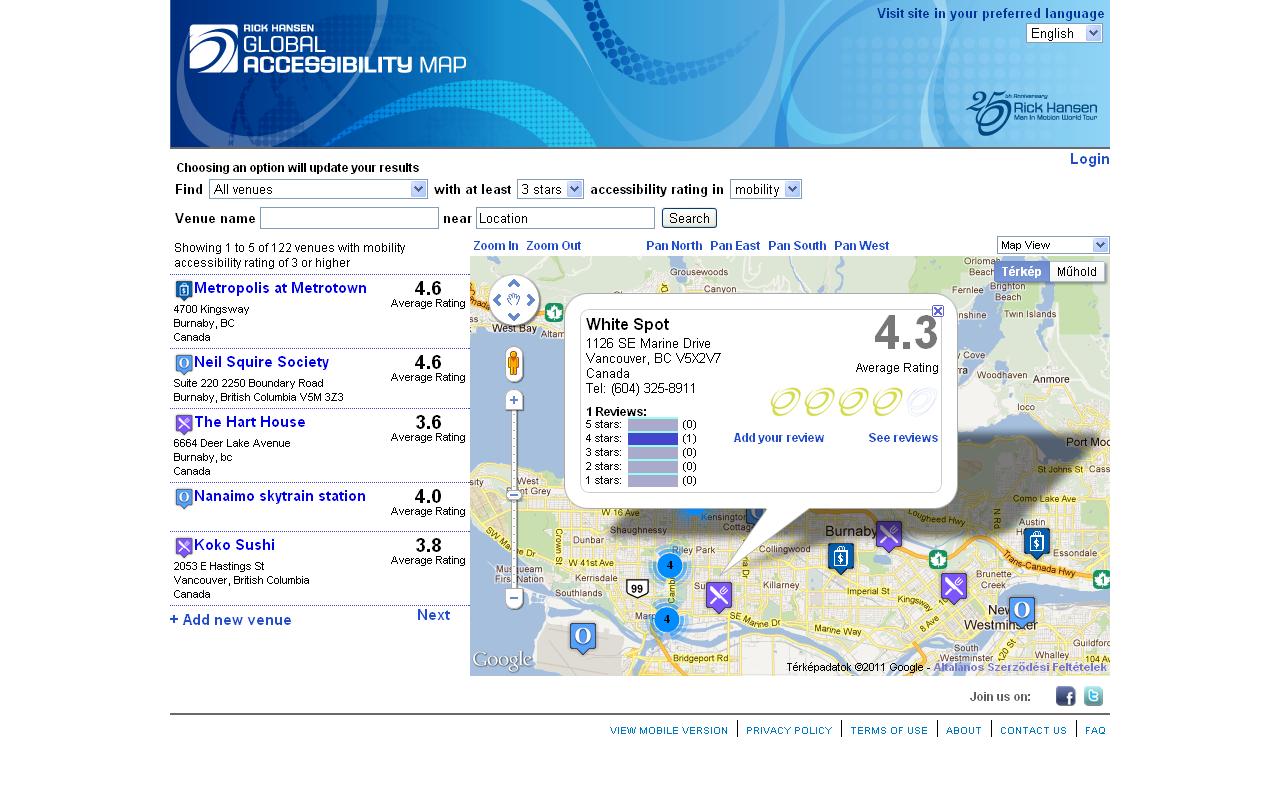The height and width of the screenshot is (800, 1280).
Task: Click Contact Us footer link
Action: pyautogui.click(x=1033, y=730)
